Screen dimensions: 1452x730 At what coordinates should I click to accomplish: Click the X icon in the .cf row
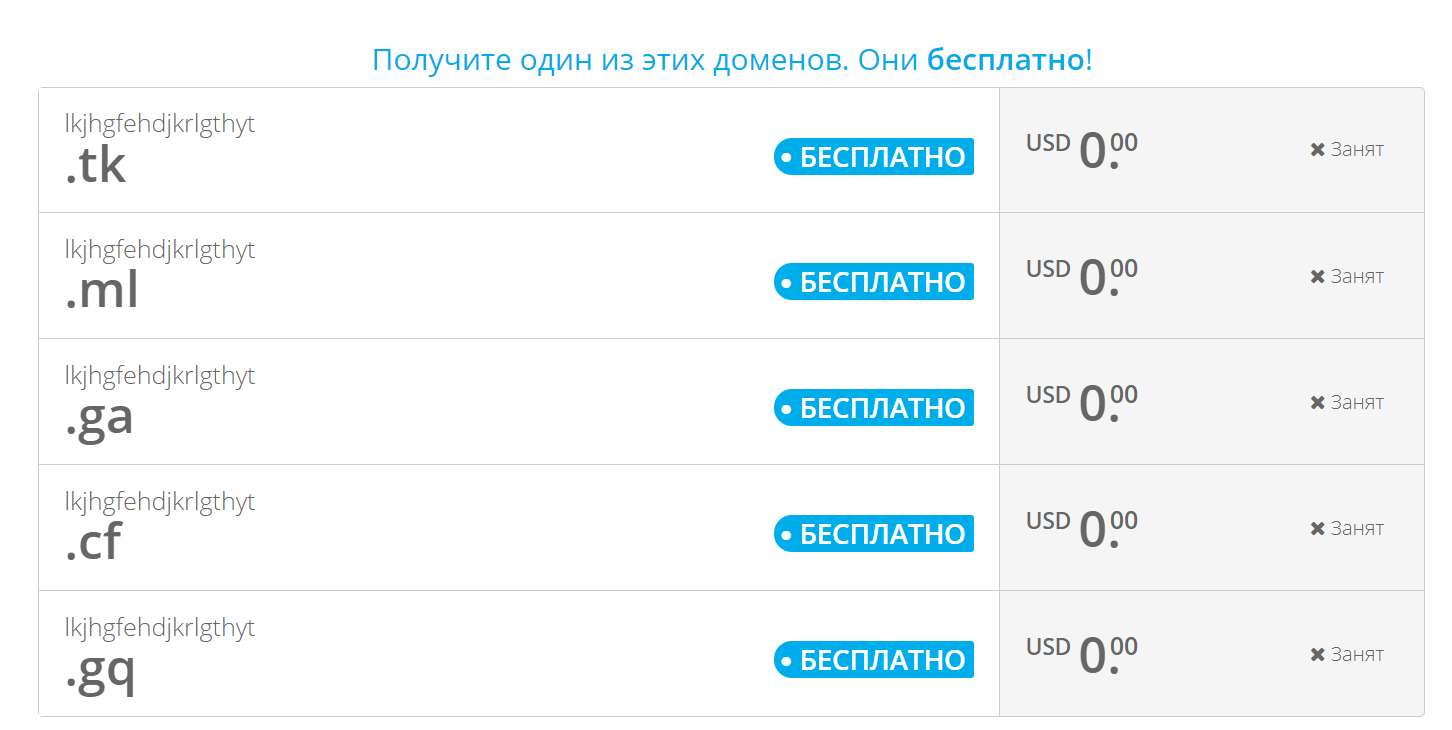pyautogui.click(x=1317, y=529)
